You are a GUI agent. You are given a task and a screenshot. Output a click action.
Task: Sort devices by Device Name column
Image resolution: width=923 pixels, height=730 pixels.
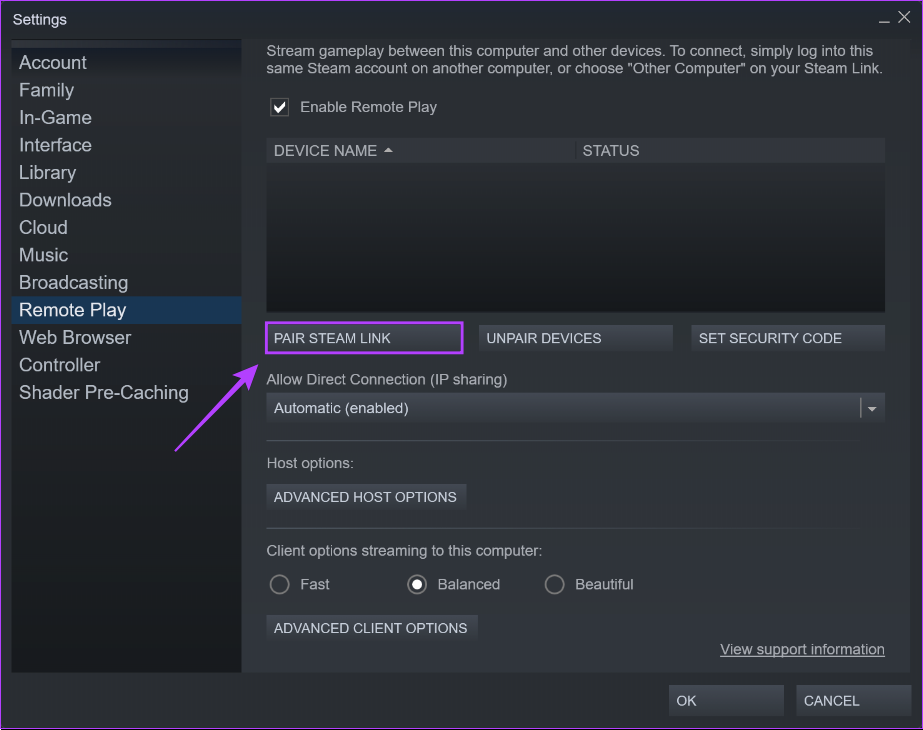pyautogui.click(x=420, y=151)
